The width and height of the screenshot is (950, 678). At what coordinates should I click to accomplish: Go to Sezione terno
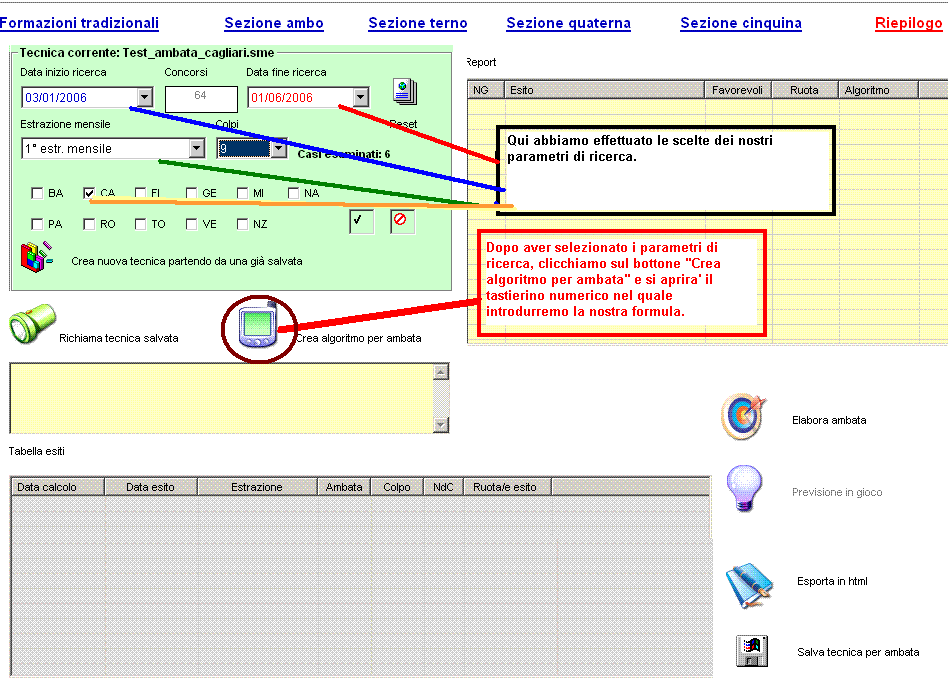[418, 23]
